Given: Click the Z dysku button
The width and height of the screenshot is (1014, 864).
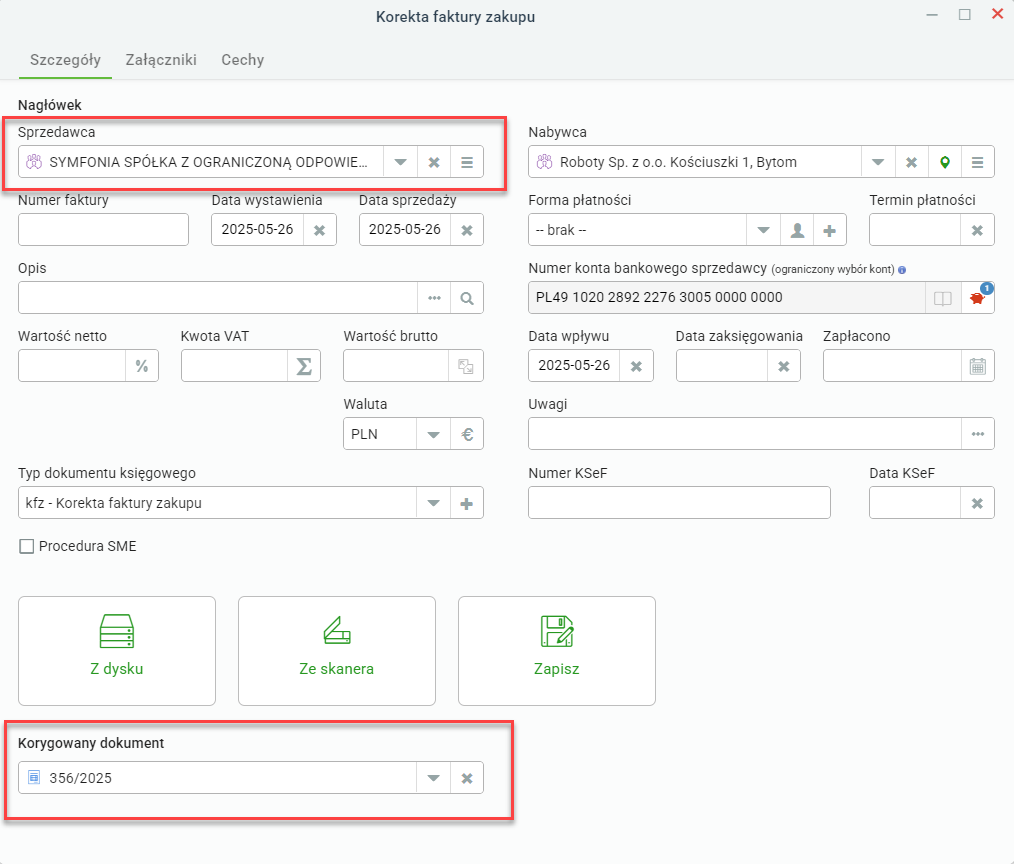Looking at the screenshot, I should [x=117, y=651].
